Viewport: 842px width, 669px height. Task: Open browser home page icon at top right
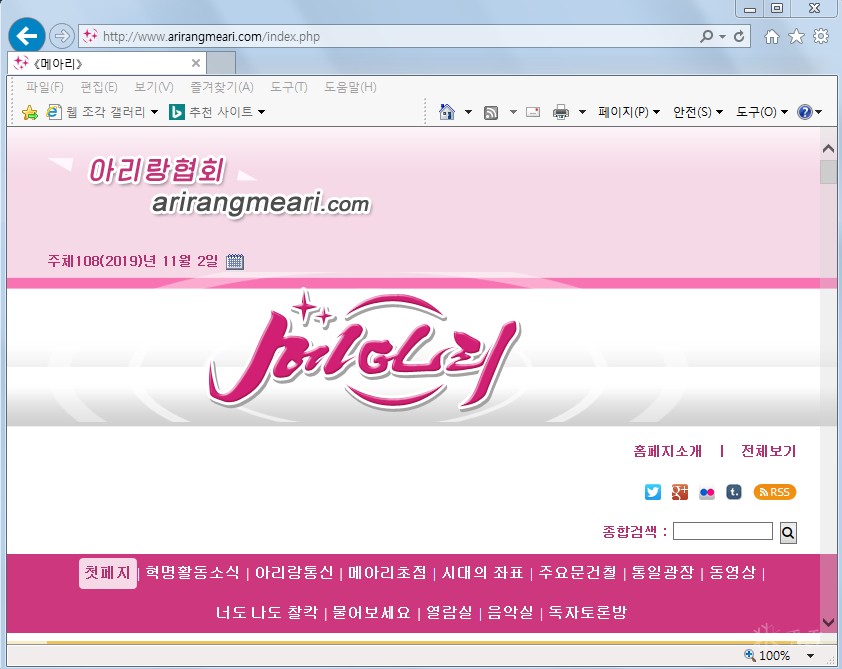pyautogui.click(x=772, y=36)
